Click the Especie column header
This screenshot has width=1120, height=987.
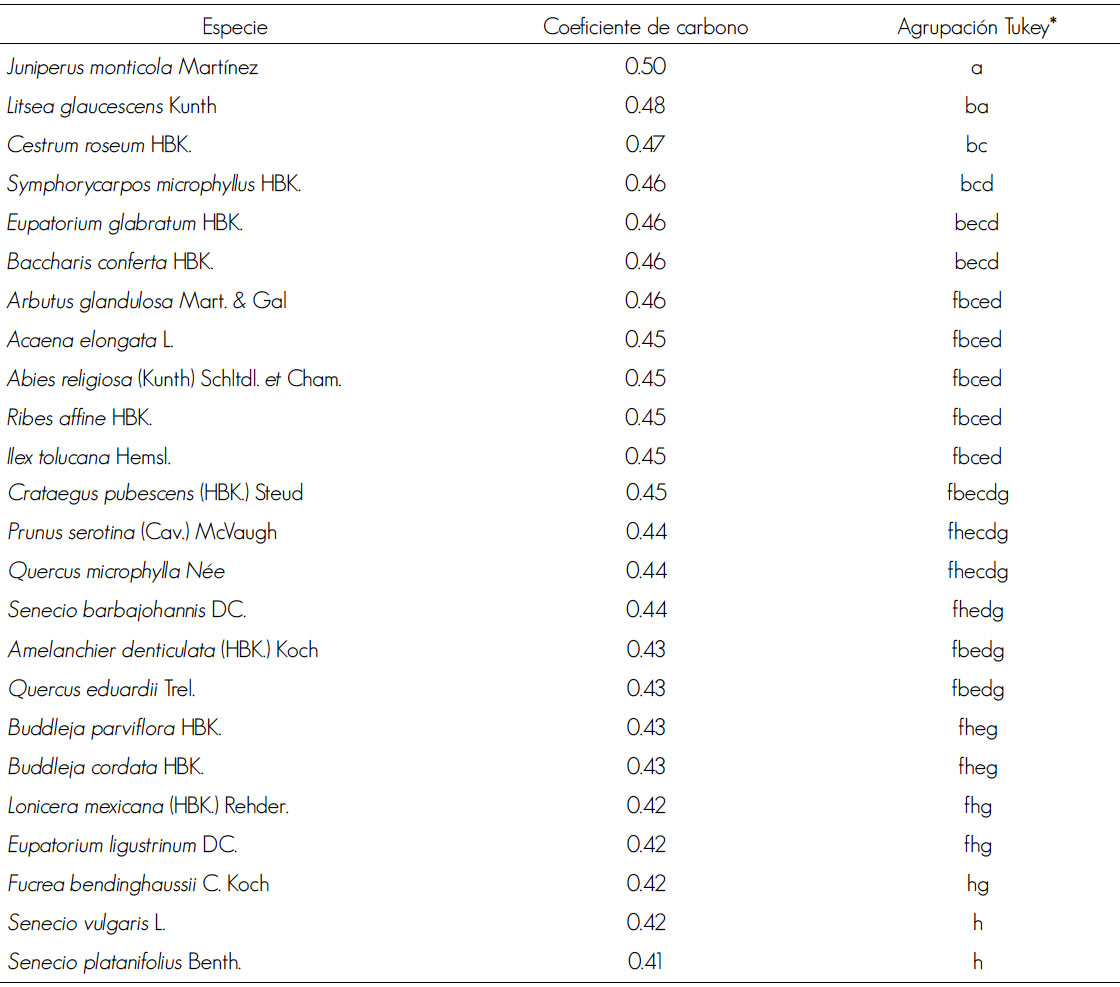(235, 27)
